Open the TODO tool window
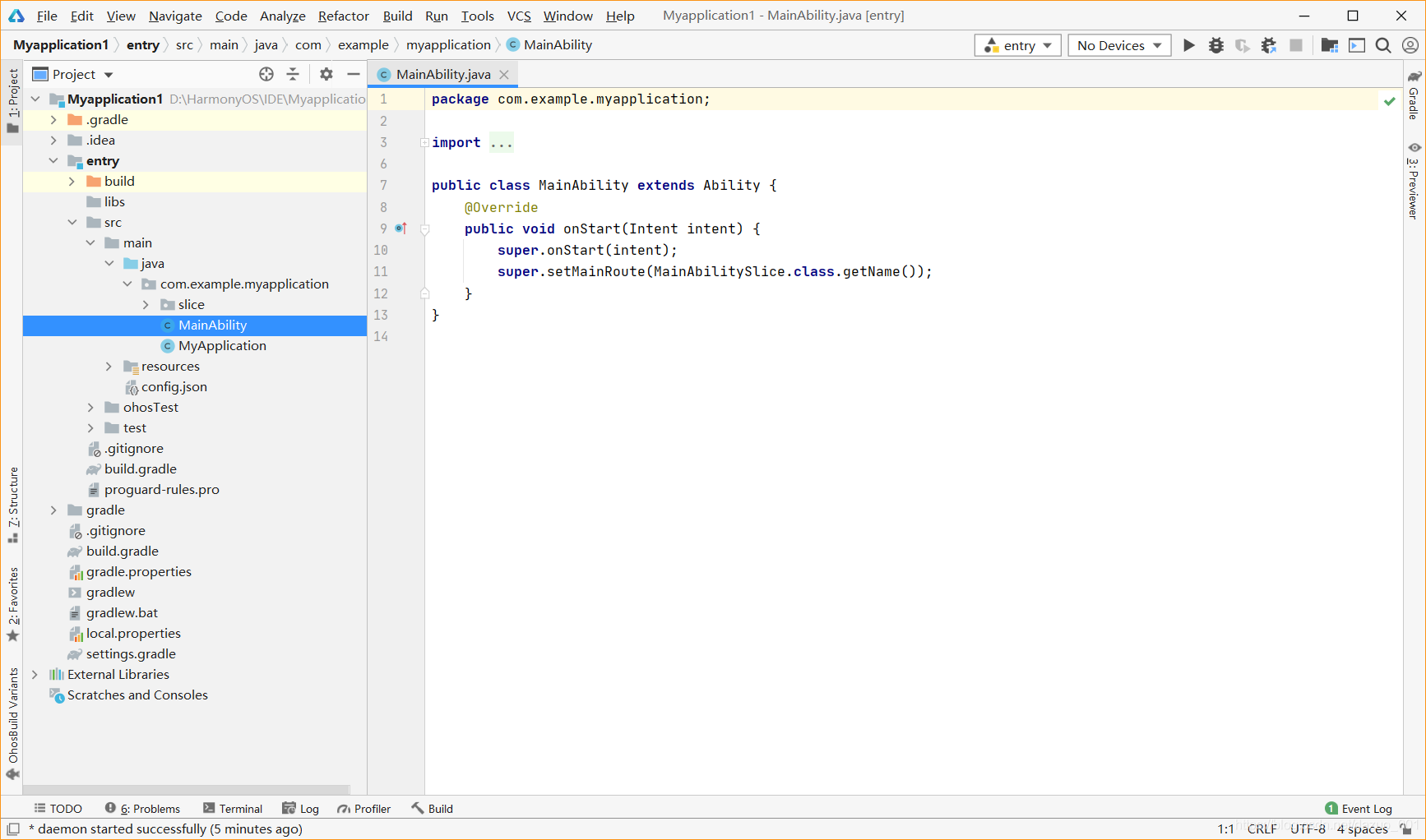1426x840 pixels. coord(58,809)
